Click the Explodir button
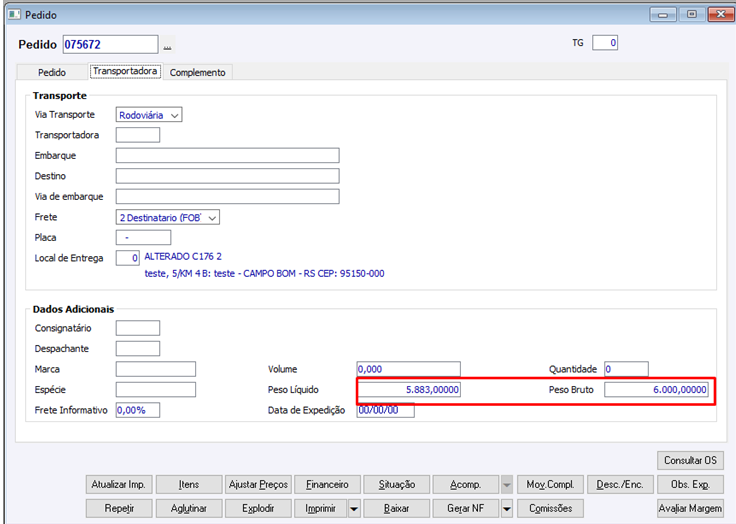This screenshot has width=736, height=524. tap(258, 508)
